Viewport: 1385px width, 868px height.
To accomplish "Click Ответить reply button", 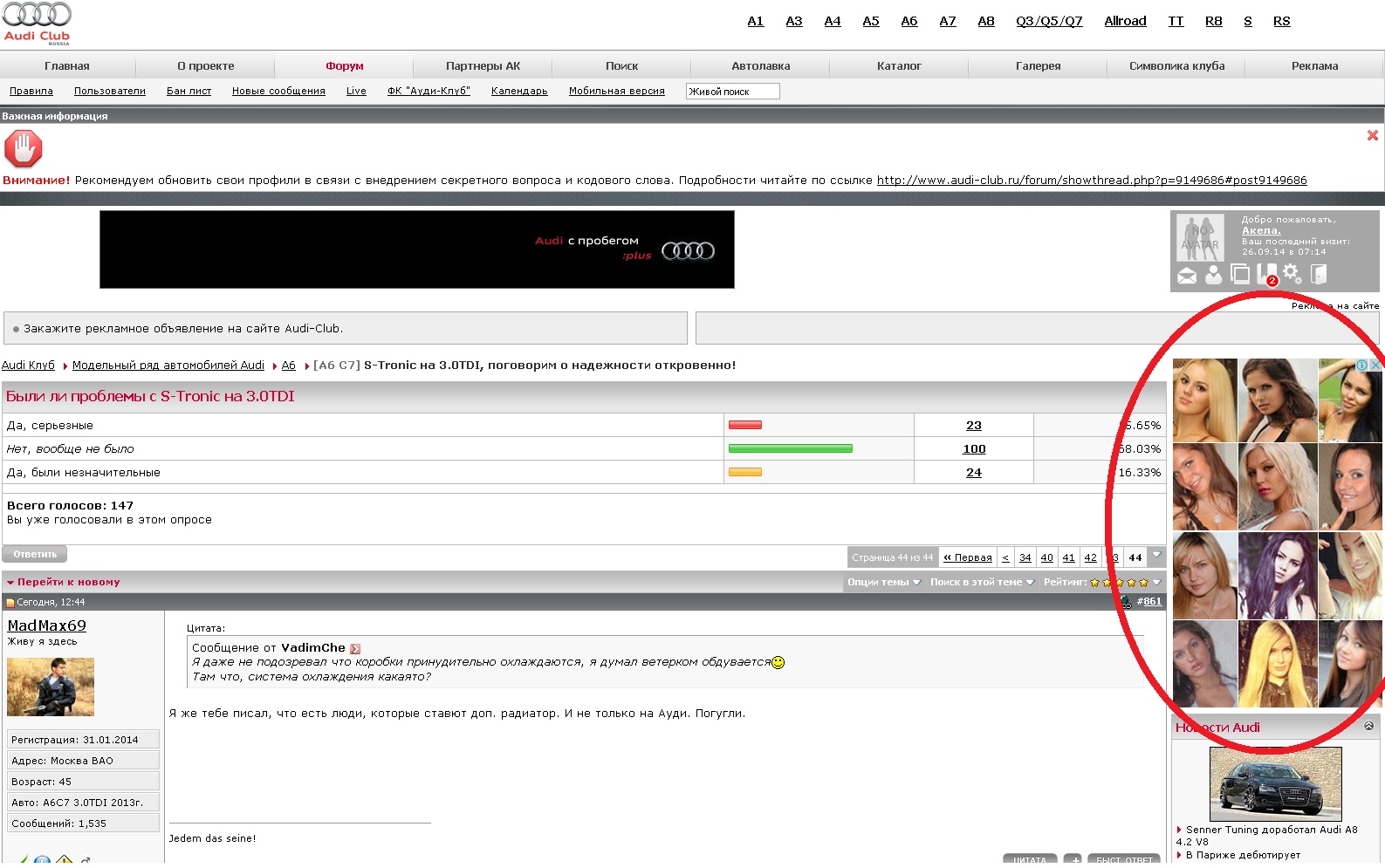I will click(x=35, y=554).
